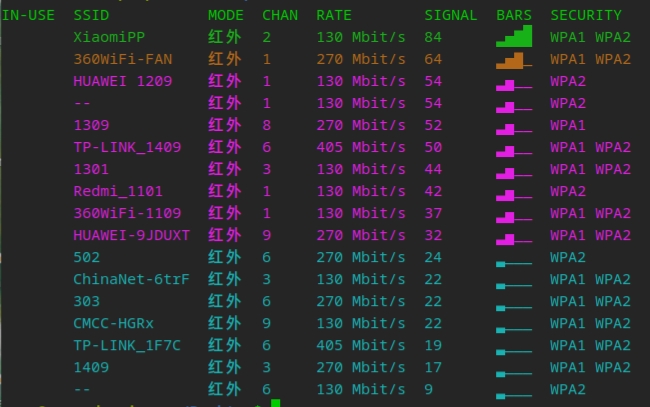The image size is (650, 407).
Task: Click the 303 network name
Action: (87, 301)
